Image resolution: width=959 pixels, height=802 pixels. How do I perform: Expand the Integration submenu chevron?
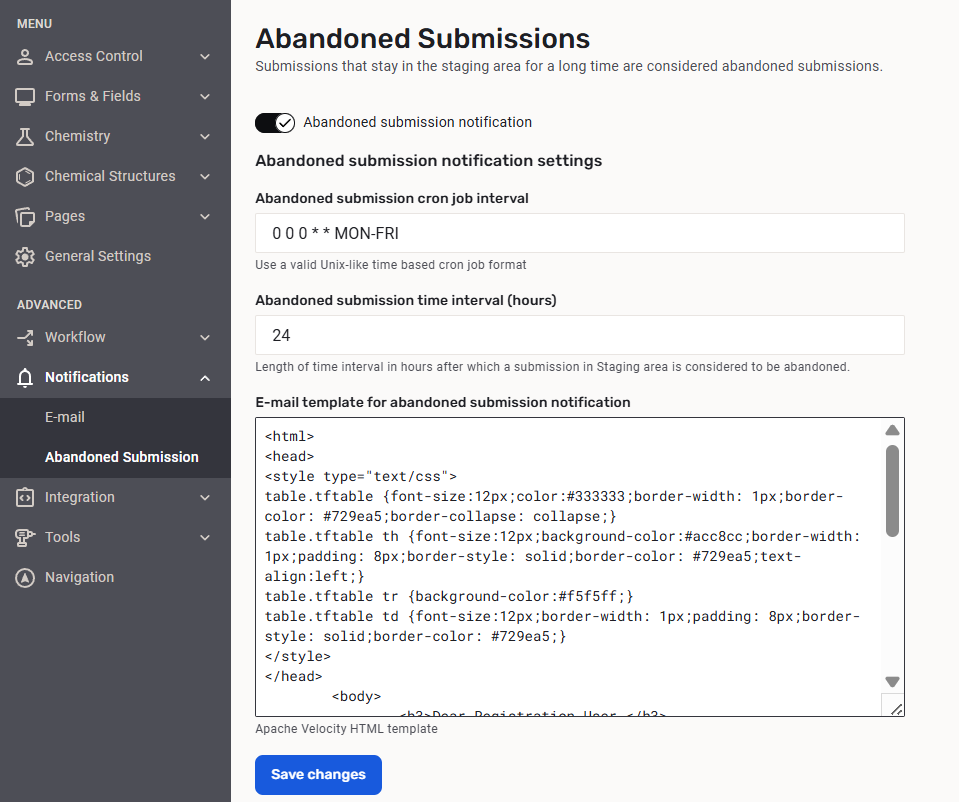pyautogui.click(x=205, y=498)
